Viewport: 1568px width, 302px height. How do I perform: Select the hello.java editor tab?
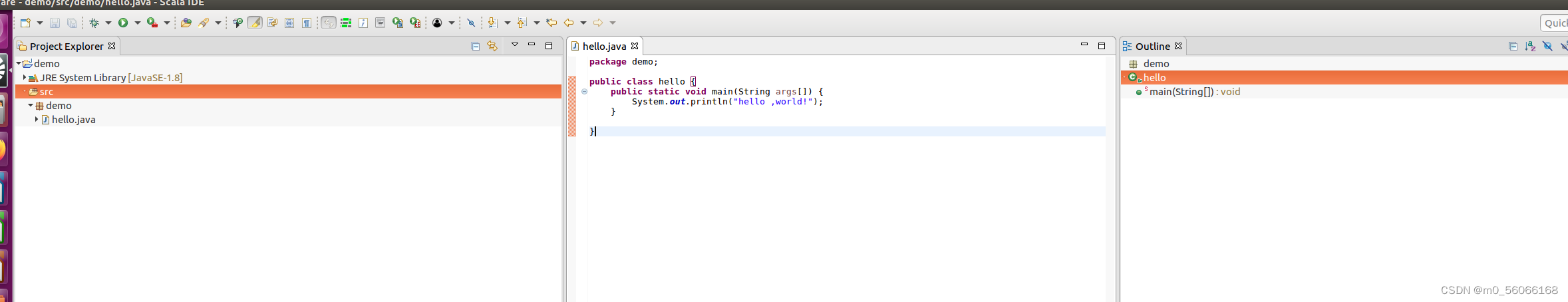tap(604, 46)
